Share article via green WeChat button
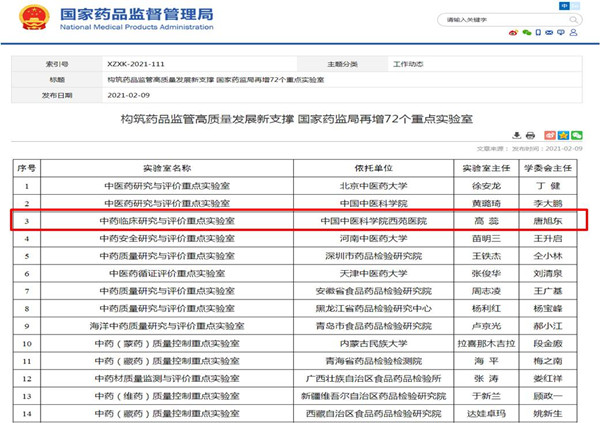Screen dimensions: 600x423 pos(577,134)
